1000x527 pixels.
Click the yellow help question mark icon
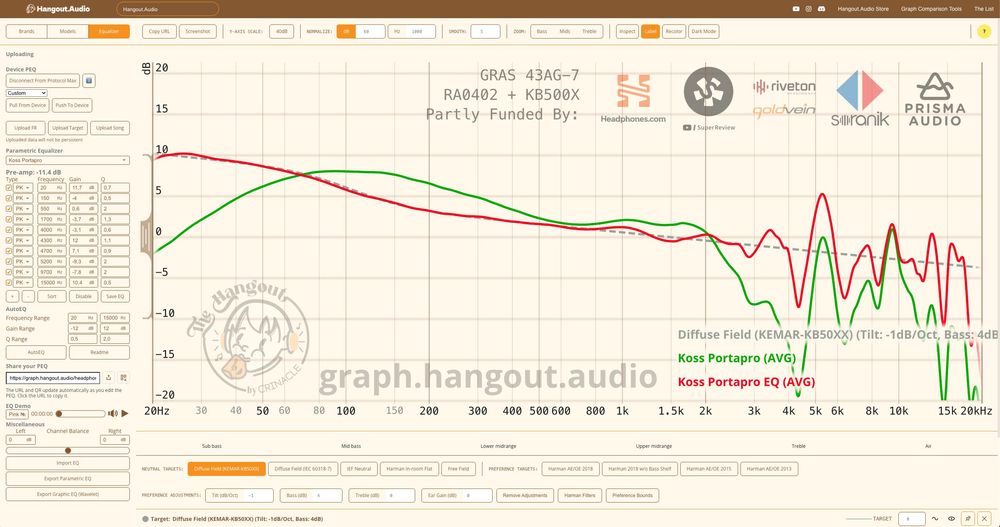984,31
